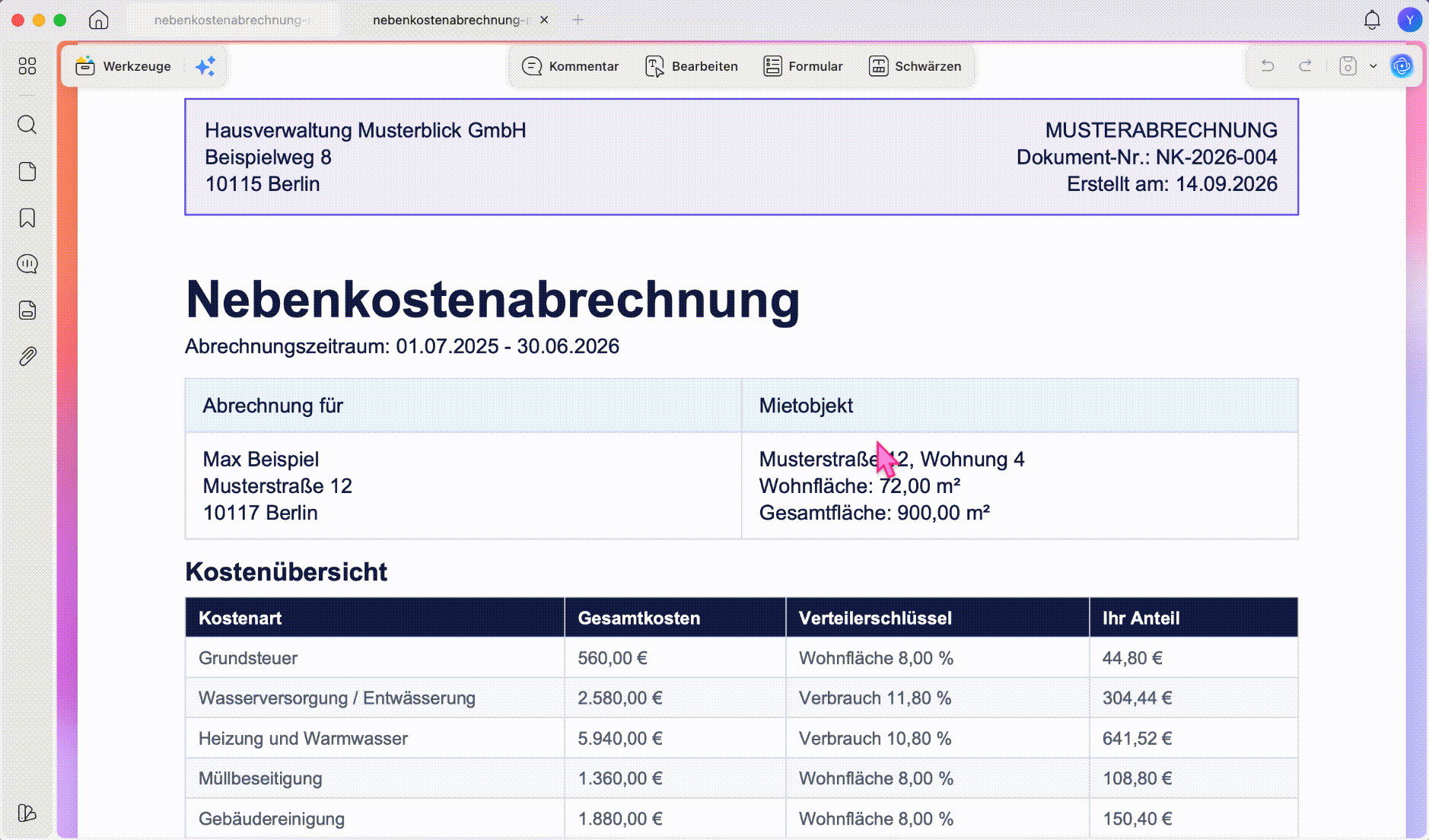Click the Mietobjekt header cell
The width and height of the screenshot is (1429, 840).
1020,406
